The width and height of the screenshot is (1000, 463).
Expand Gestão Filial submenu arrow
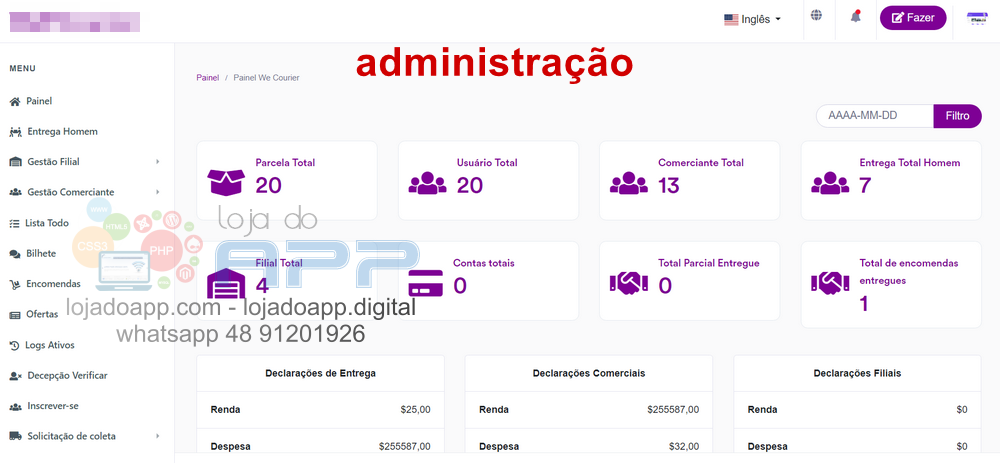click(x=158, y=162)
